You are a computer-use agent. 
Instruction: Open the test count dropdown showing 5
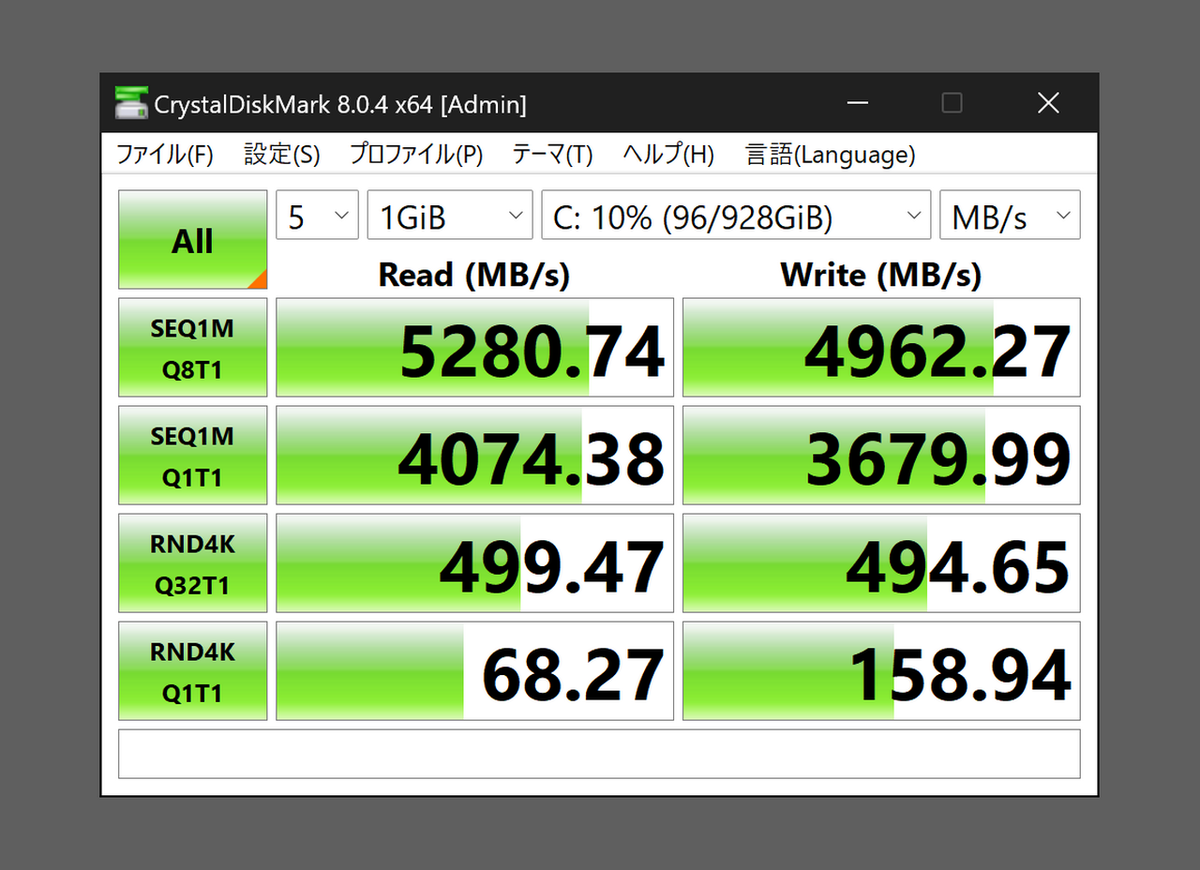[x=317, y=215]
